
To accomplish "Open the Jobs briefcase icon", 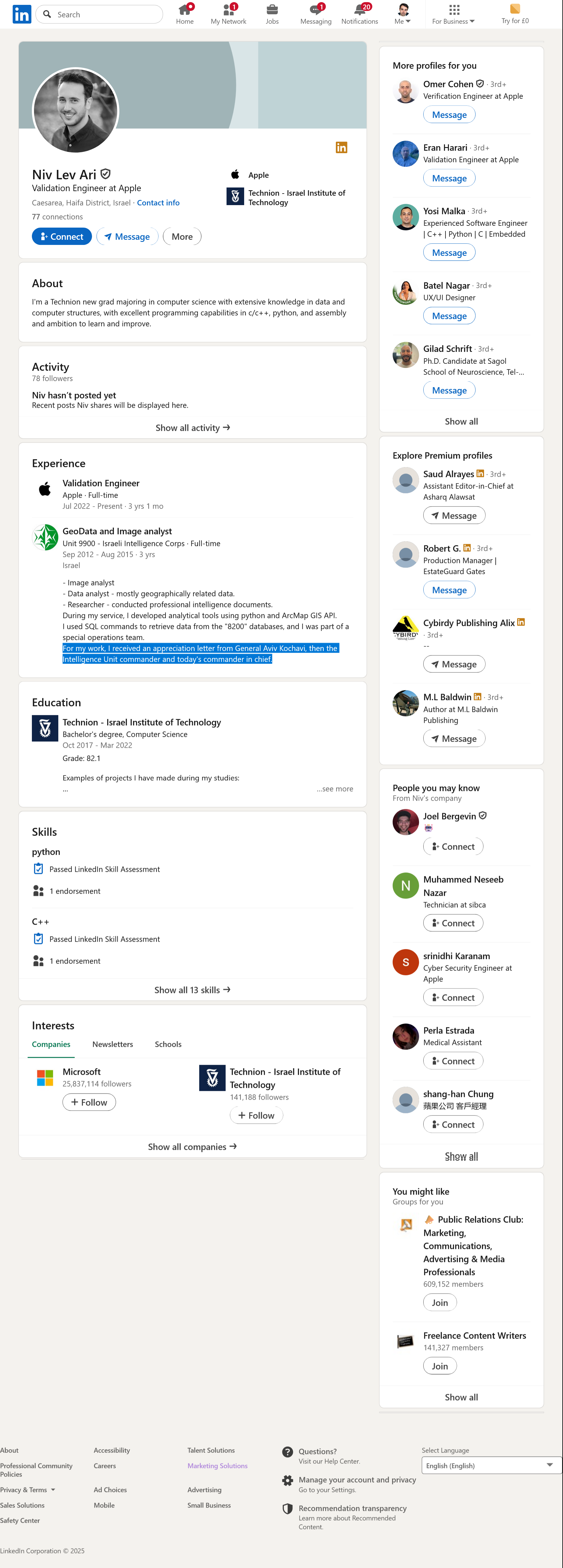I will pos(272,10).
